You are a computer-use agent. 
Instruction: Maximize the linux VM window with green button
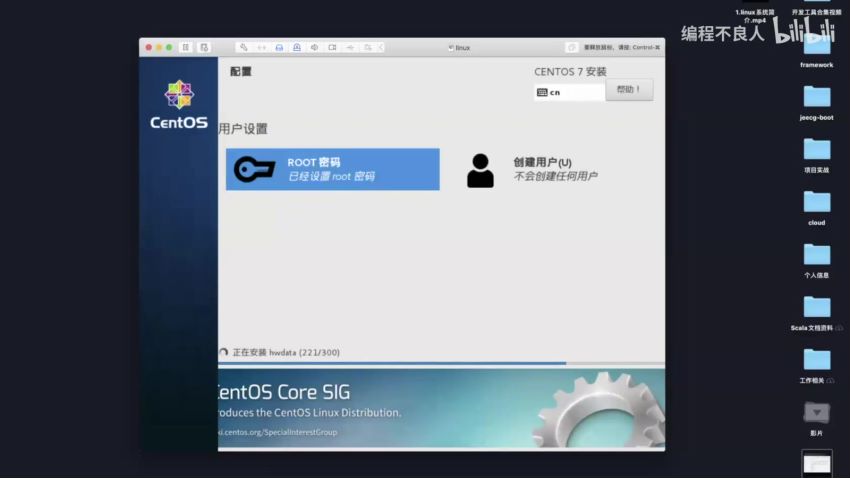click(169, 48)
